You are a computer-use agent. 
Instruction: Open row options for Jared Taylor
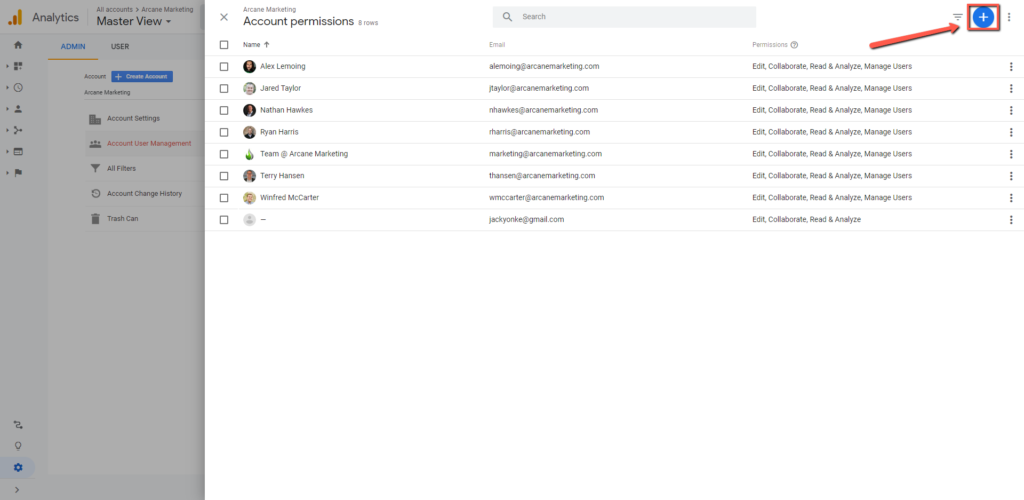(x=1011, y=88)
